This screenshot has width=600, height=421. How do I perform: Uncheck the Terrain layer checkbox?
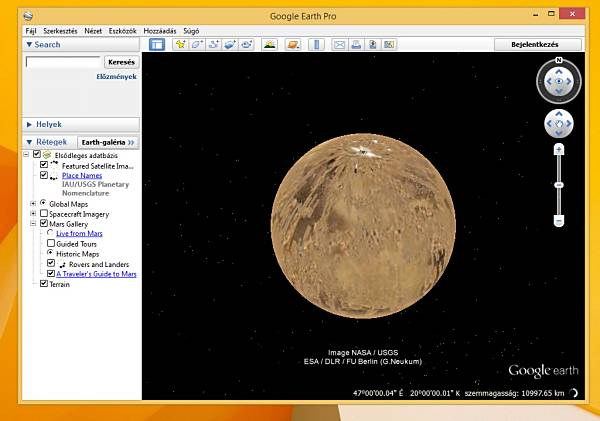tap(44, 283)
